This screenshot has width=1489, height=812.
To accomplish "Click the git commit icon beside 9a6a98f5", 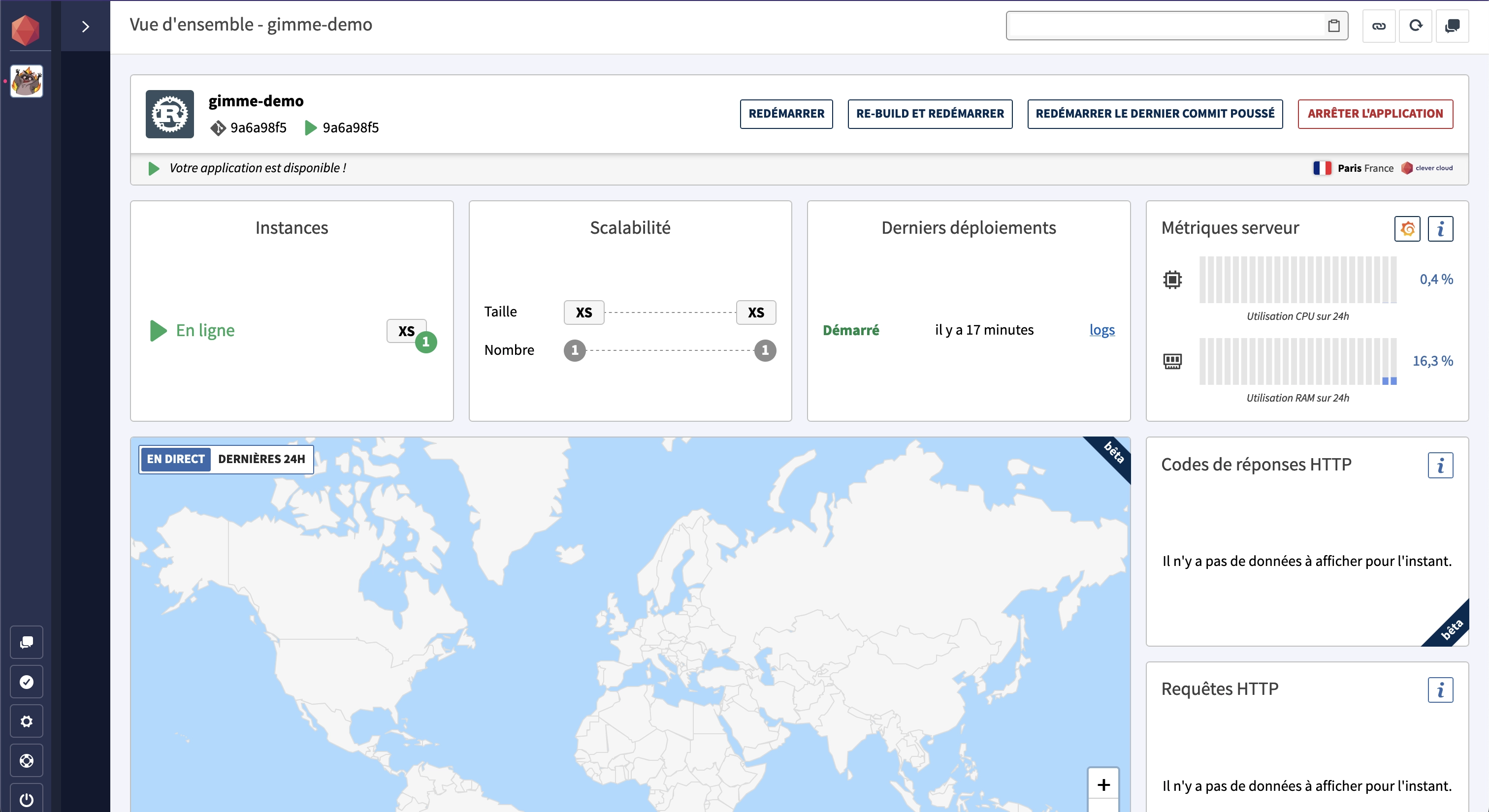I will point(218,127).
